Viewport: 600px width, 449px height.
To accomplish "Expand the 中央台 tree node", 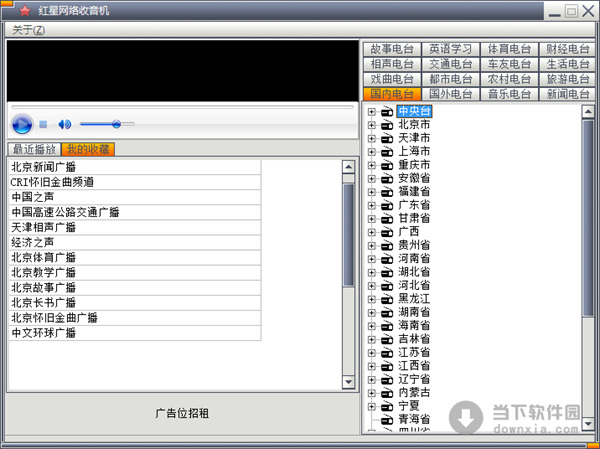I will (371, 111).
